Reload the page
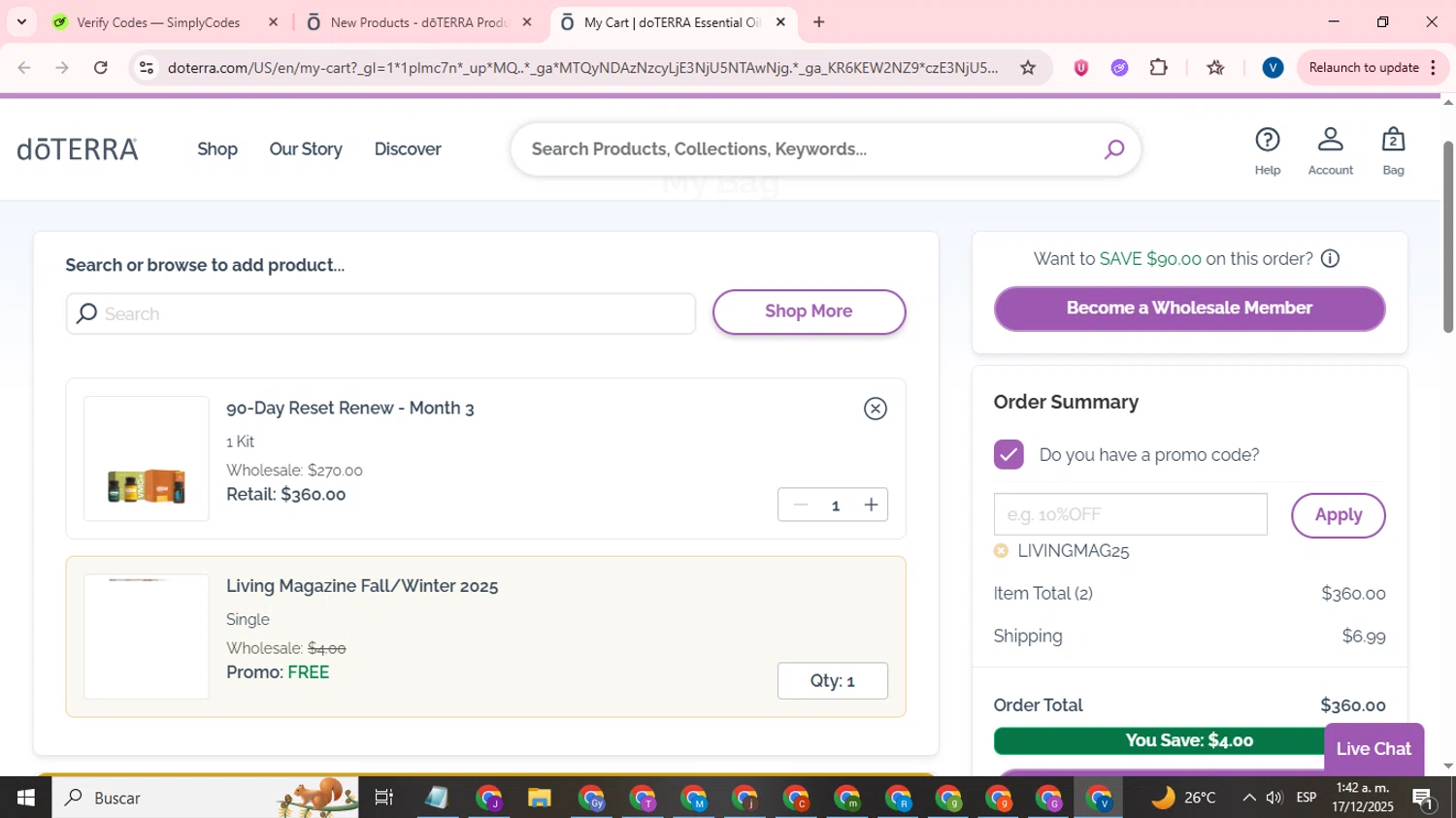Viewport: 1456px width, 818px height. [x=100, y=68]
